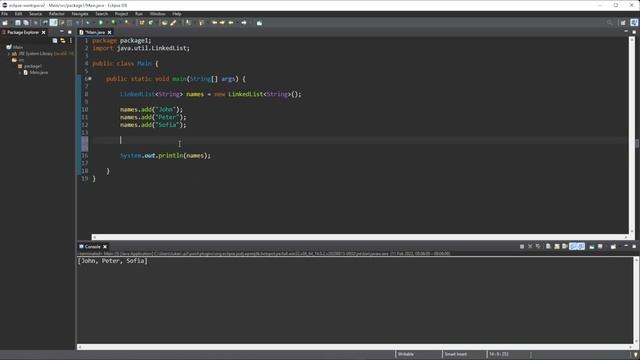Toggle Word Wrap in the Console

click(x=565, y=247)
